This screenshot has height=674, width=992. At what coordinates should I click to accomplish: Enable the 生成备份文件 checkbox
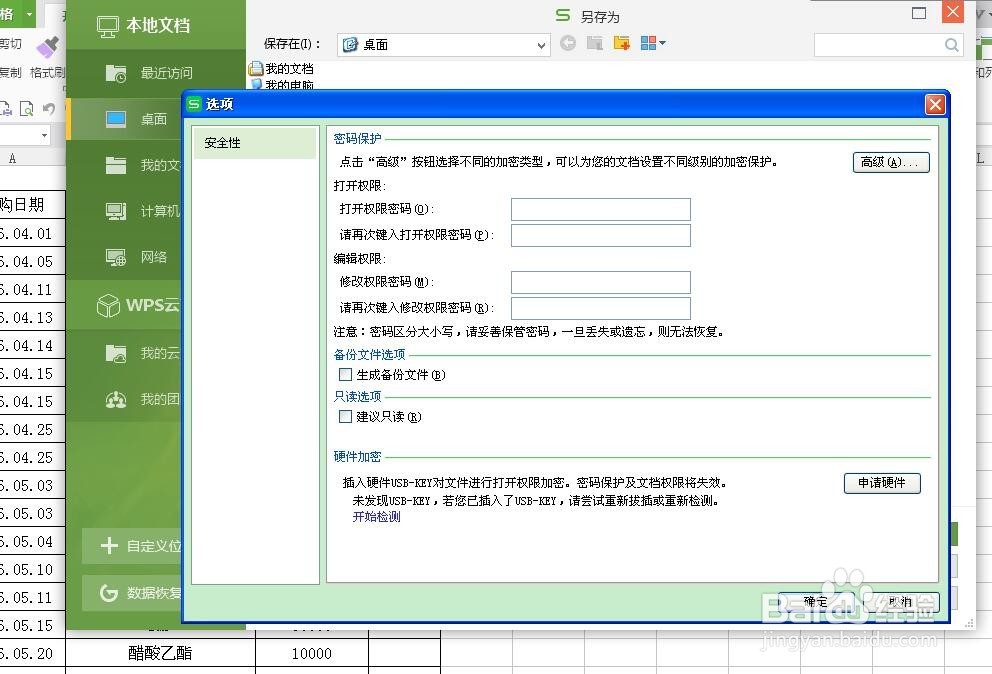click(345, 374)
